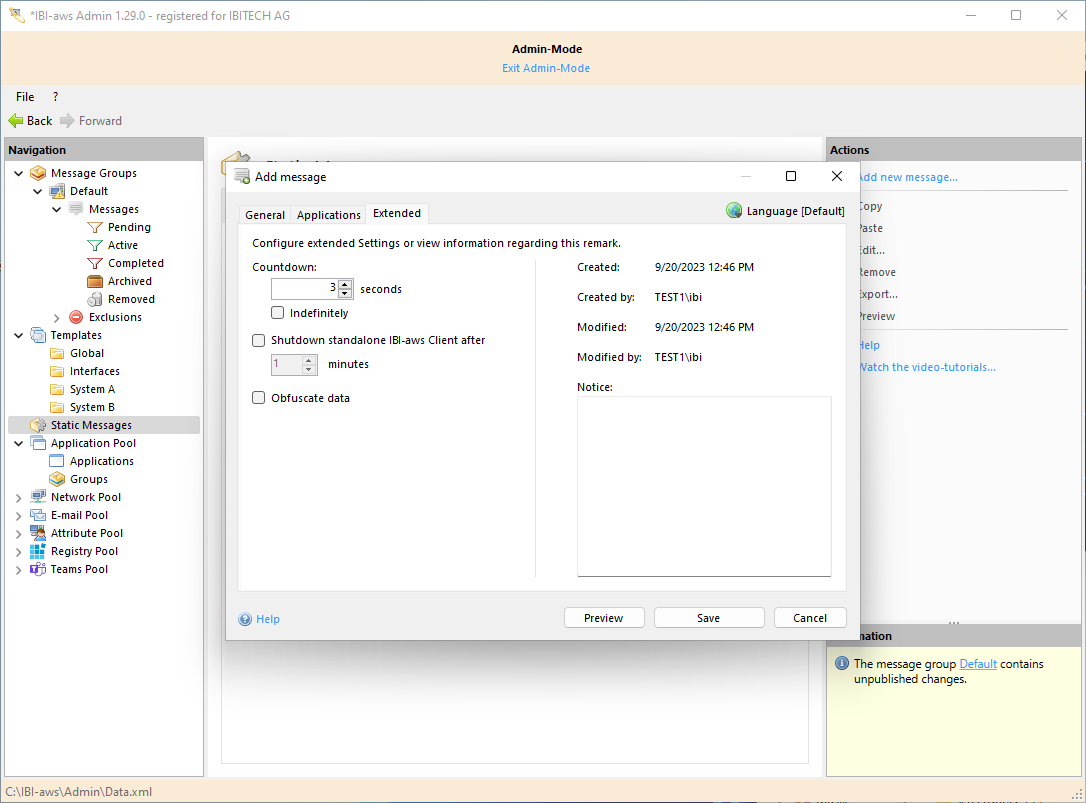The height and width of the screenshot is (803, 1086).
Task: Enable the Indefinitely countdown checkbox
Action: (x=278, y=313)
